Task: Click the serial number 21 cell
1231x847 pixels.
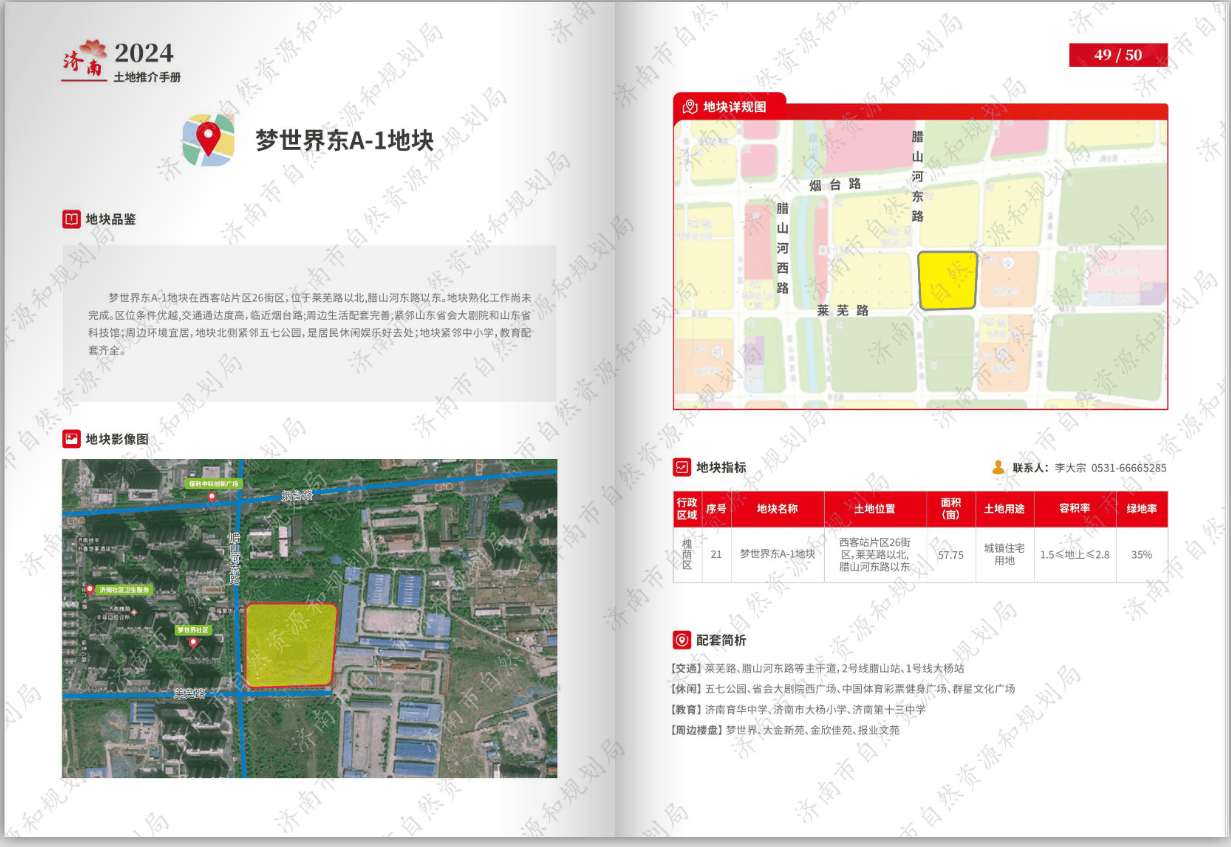Action: (716, 554)
